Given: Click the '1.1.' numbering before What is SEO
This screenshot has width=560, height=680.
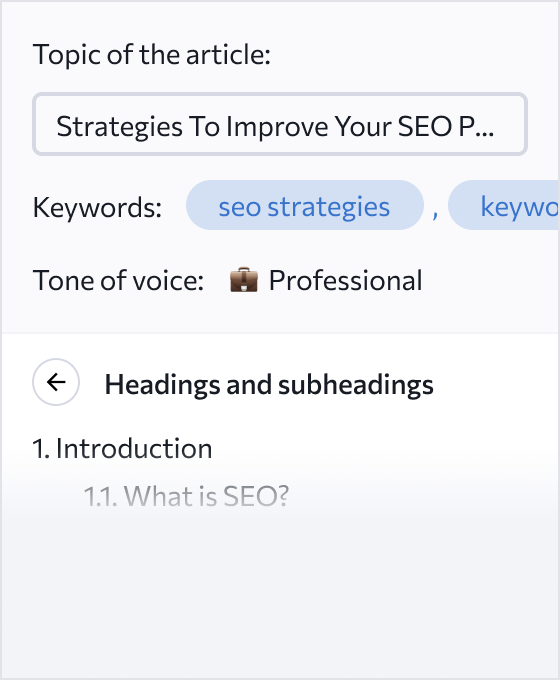Looking at the screenshot, I should coord(101,496).
